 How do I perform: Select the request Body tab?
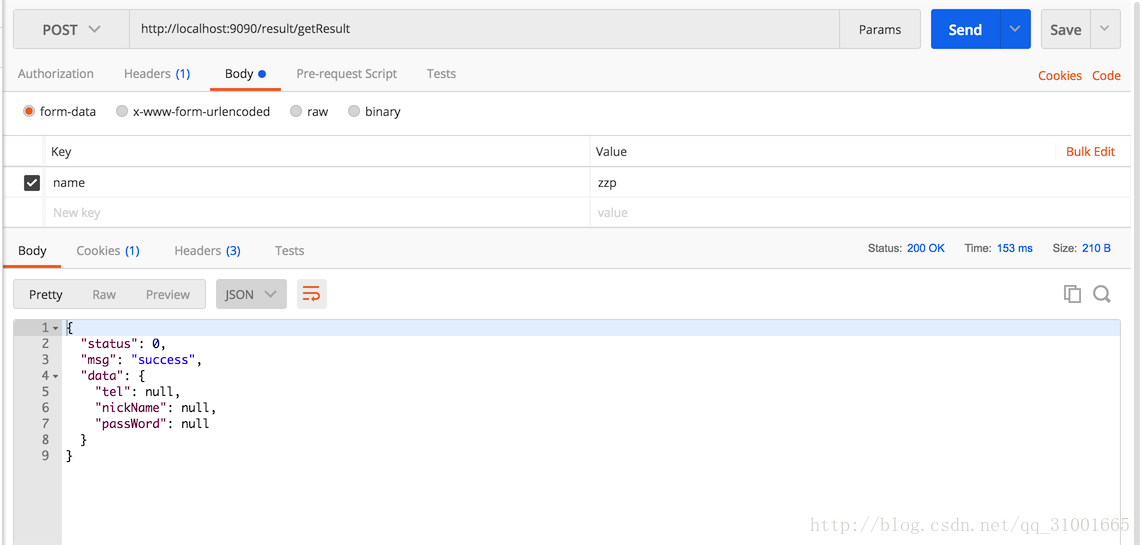point(245,73)
